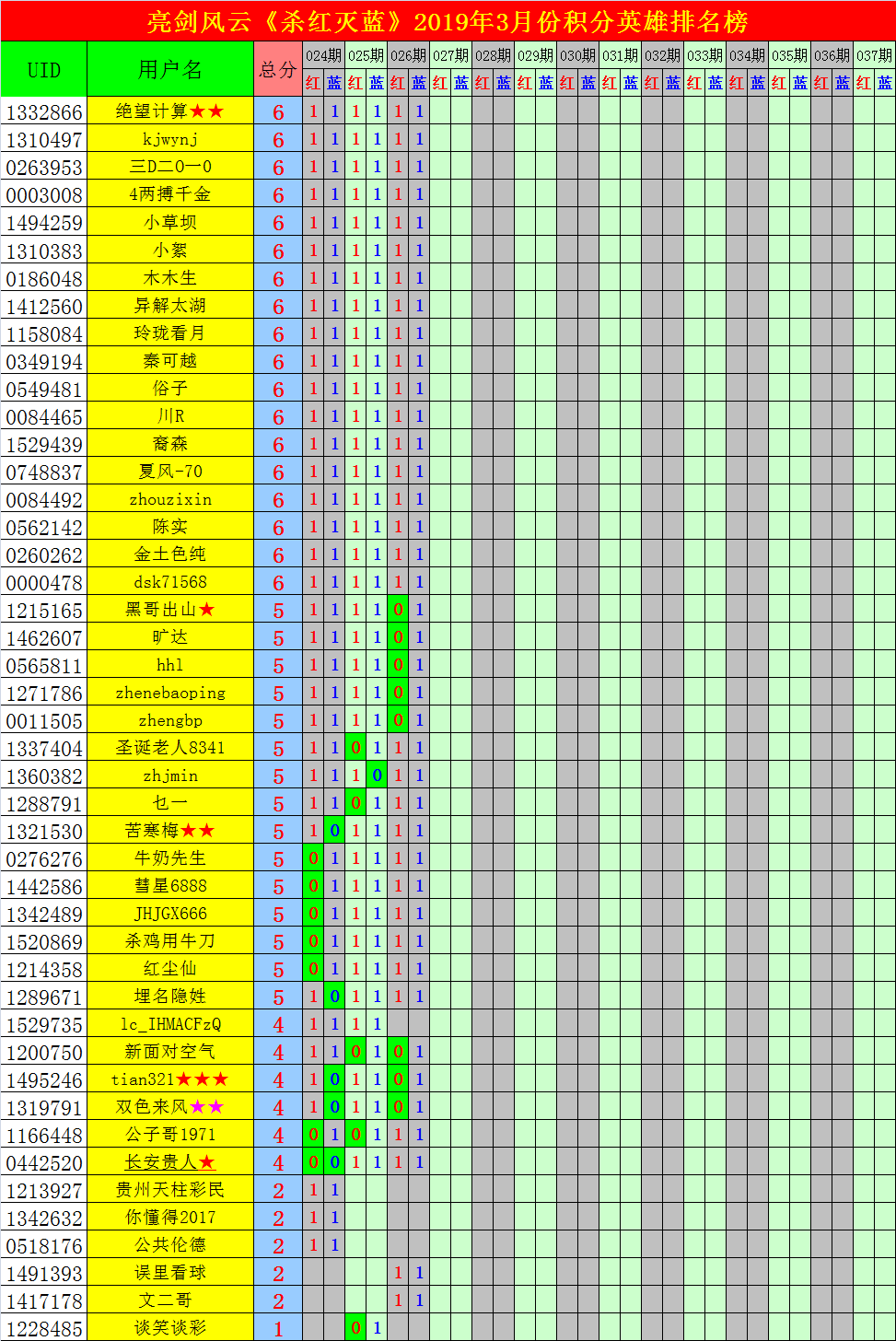Click username 木木生

[170, 277]
